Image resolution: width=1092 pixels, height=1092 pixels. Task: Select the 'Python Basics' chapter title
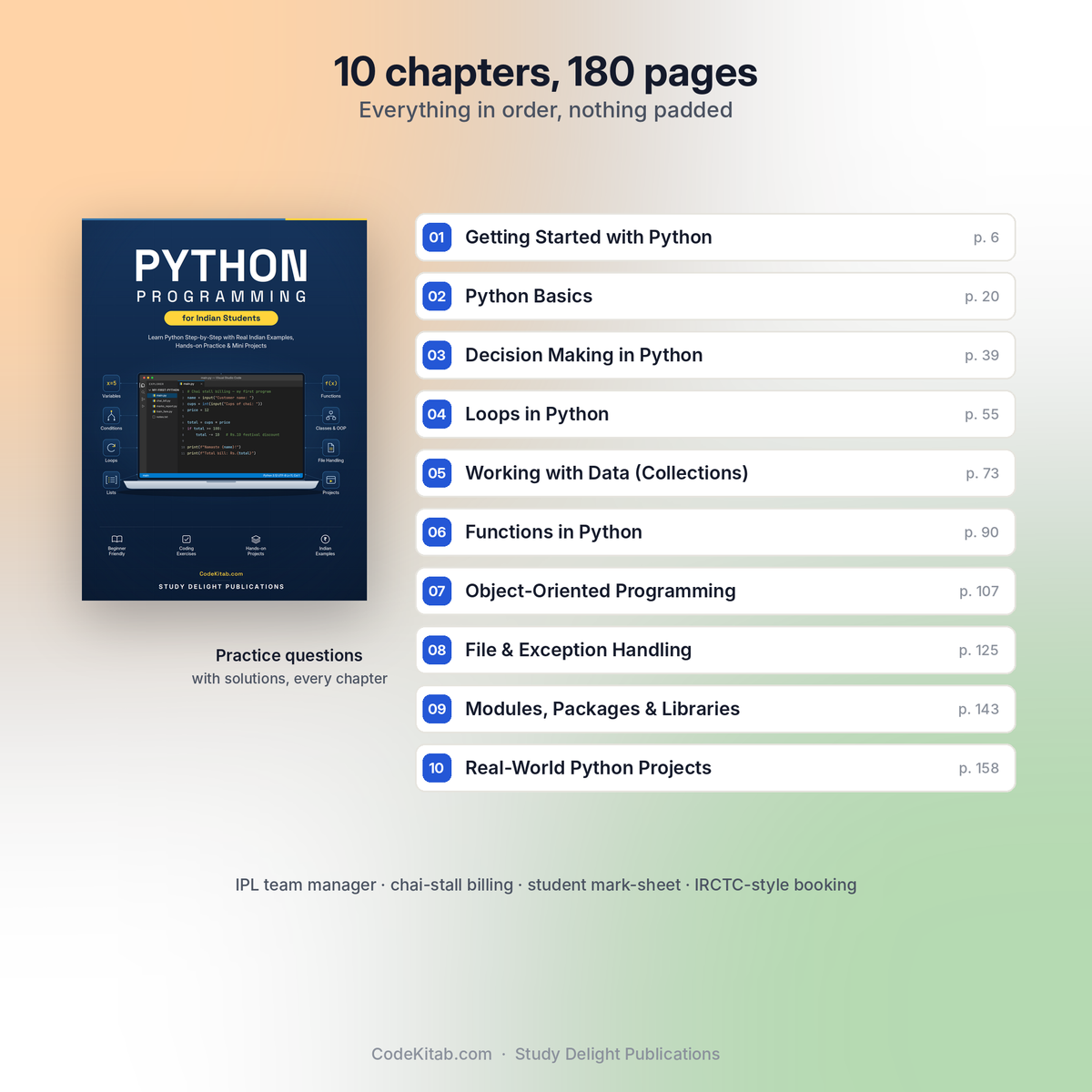tap(529, 297)
